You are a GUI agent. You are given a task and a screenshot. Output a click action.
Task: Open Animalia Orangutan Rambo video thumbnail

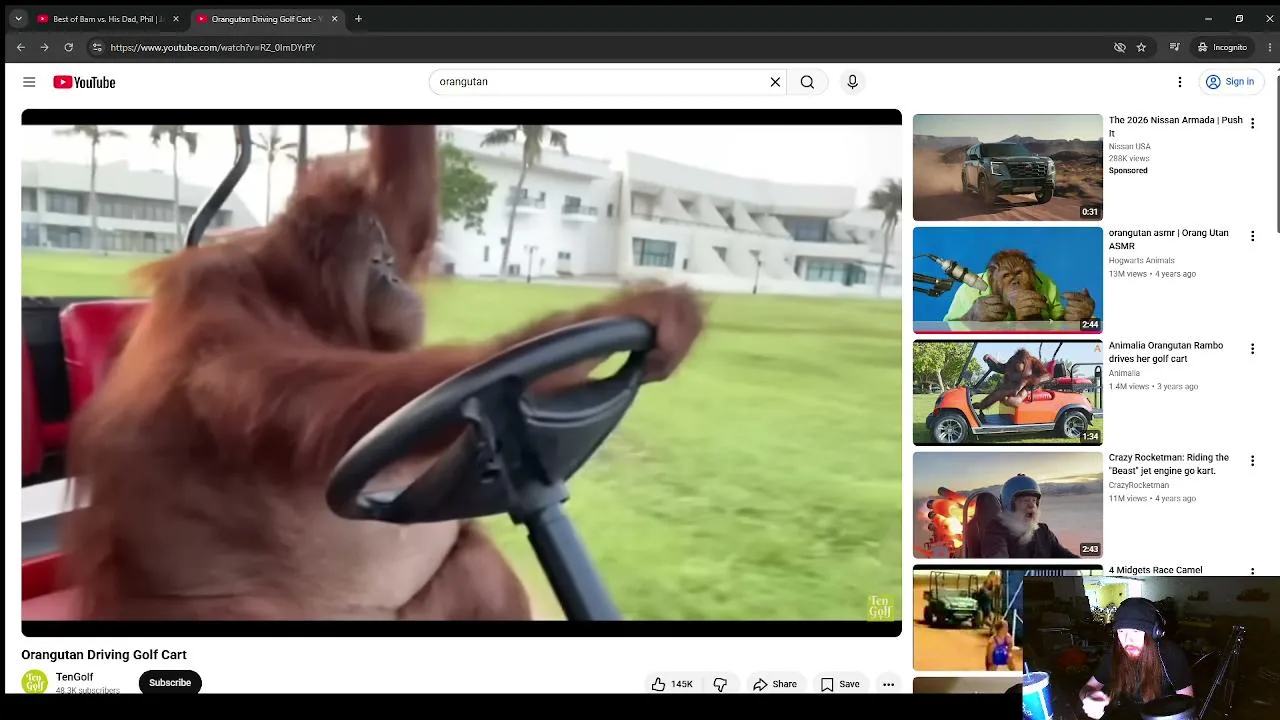(1007, 393)
